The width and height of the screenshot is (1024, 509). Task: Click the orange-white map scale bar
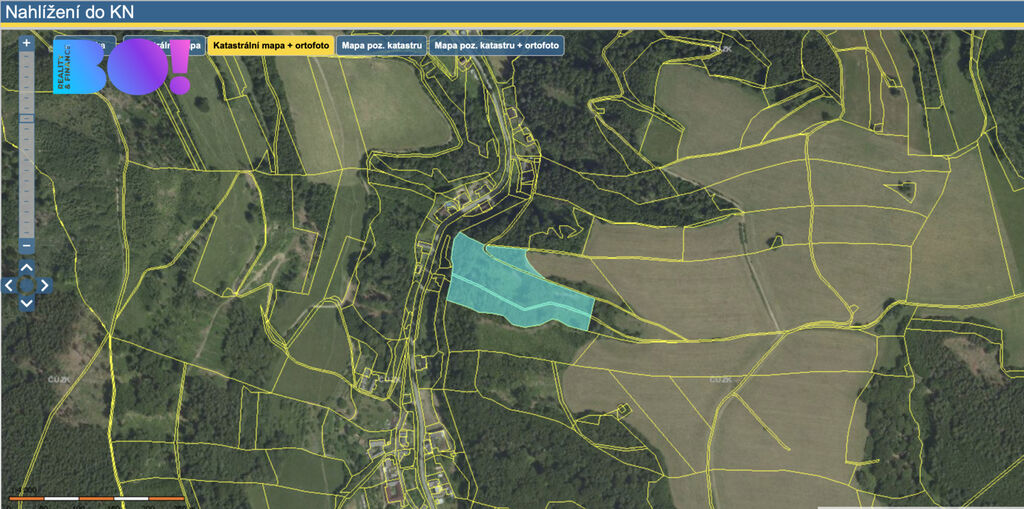(x=97, y=497)
